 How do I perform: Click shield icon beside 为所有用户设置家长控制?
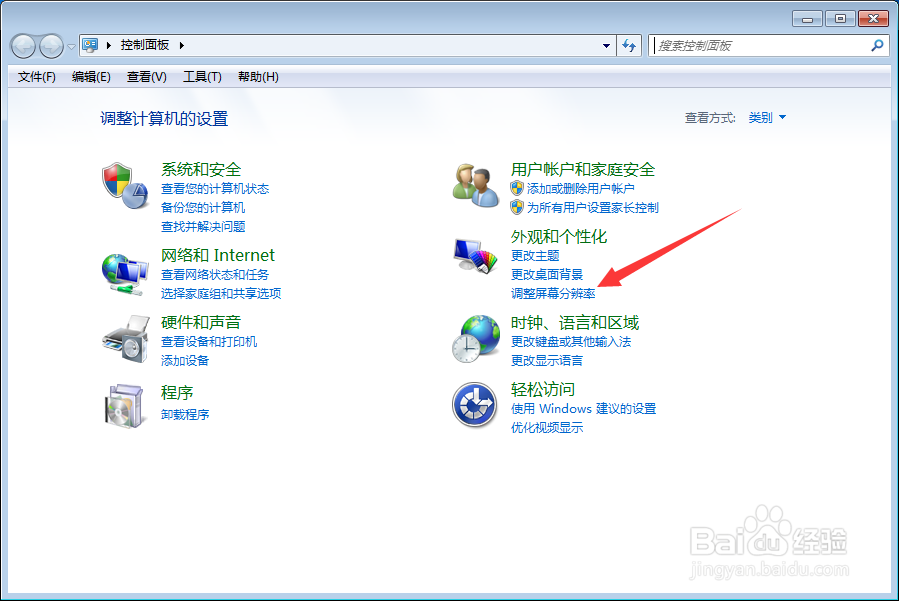tap(517, 207)
